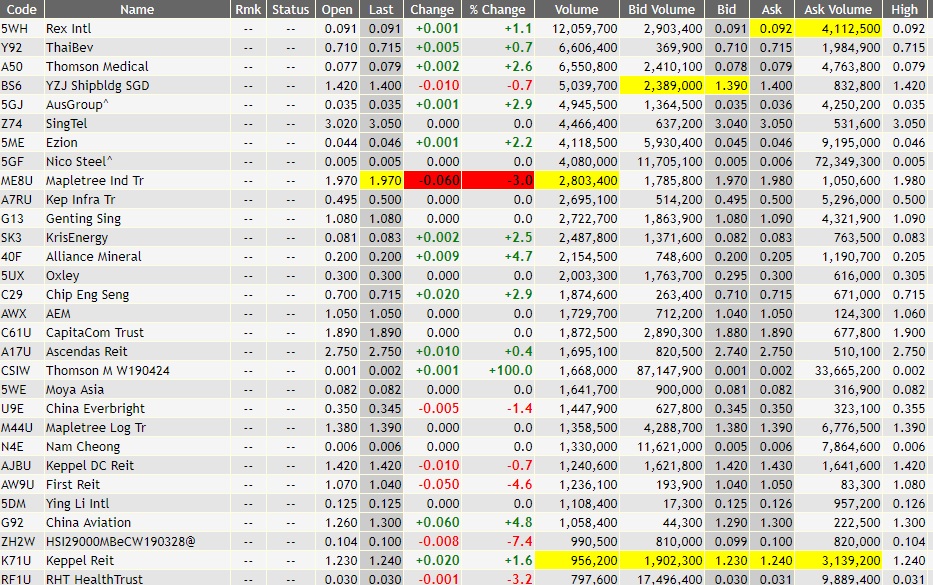Select Alliance Mineral stock name
This screenshot has height=585, width=933.
point(93,256)
